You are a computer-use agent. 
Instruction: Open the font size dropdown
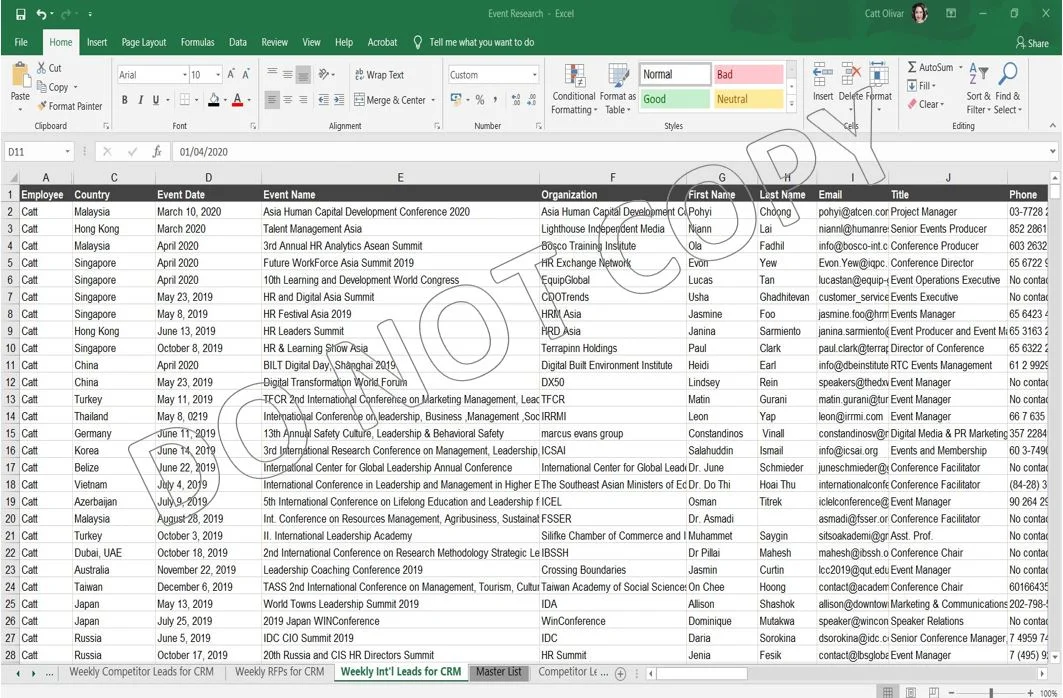pos(218,75)
